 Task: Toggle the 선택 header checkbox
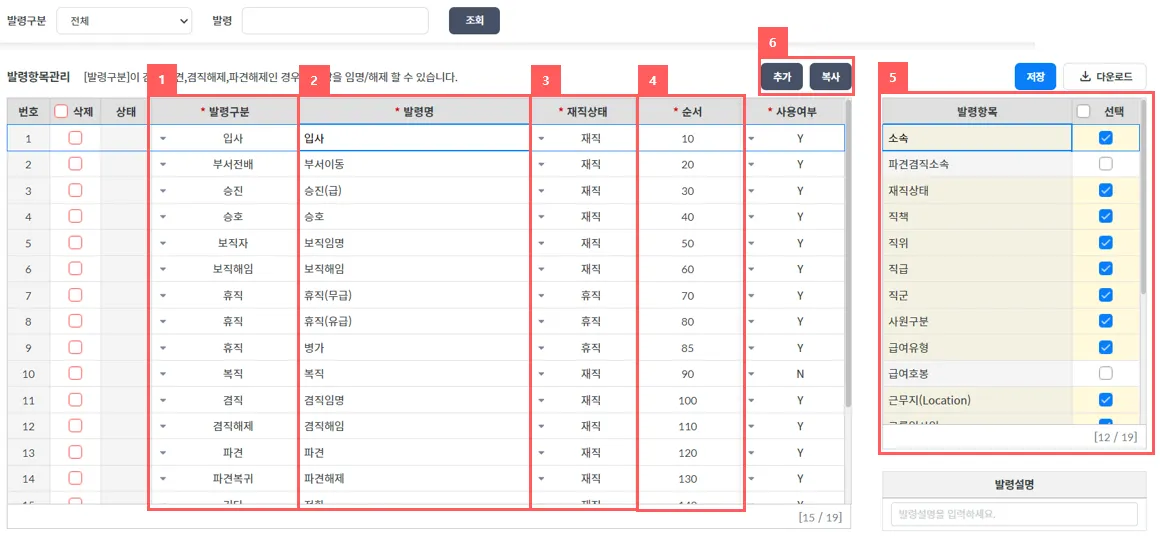(1084, 111)
